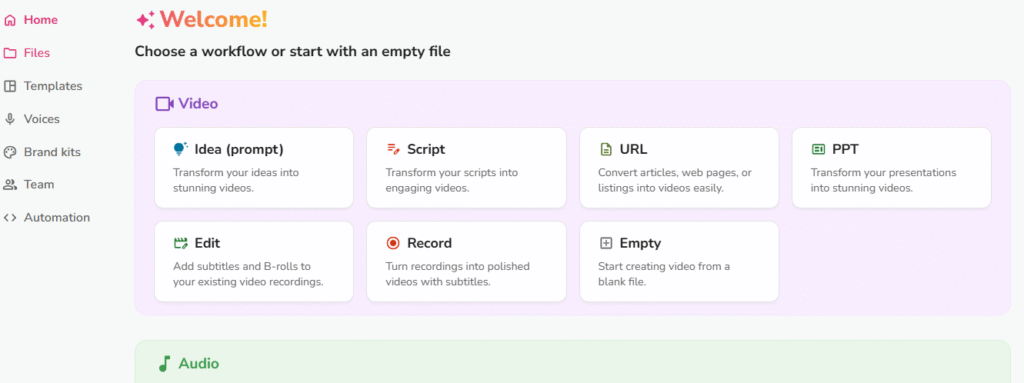Click the PPT slide icon

pyautogui.click(x=818, y=150)
